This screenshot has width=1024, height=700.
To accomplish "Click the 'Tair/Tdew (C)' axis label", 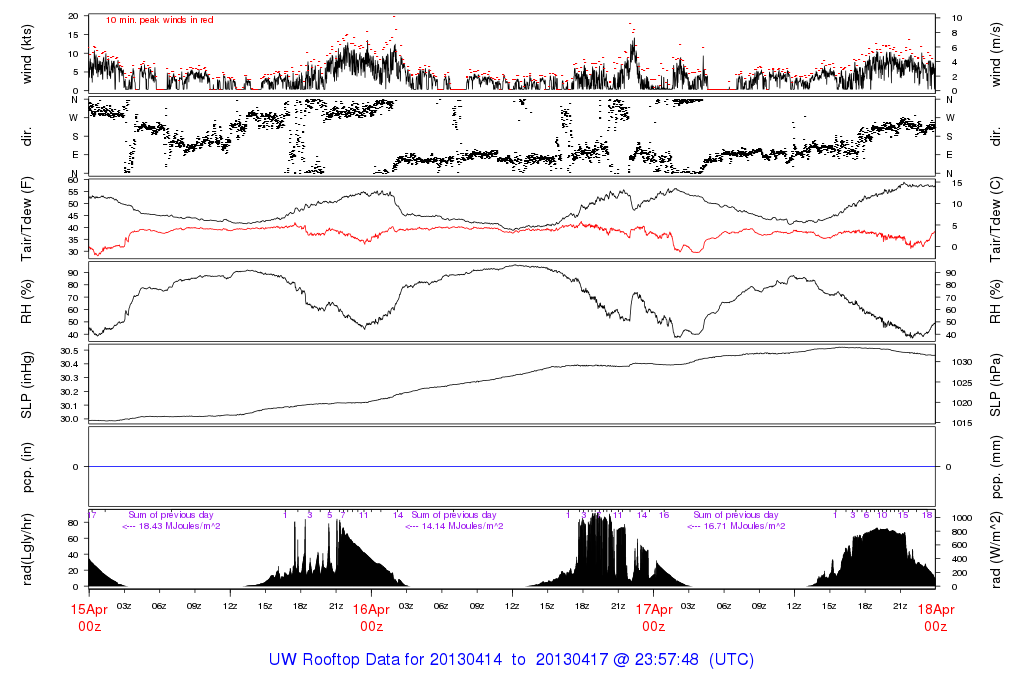I will click(x=995, y=219).
